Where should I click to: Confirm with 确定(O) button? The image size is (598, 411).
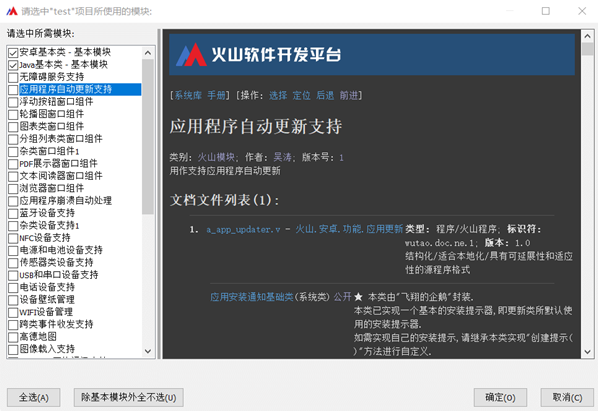tap(500, 398)
